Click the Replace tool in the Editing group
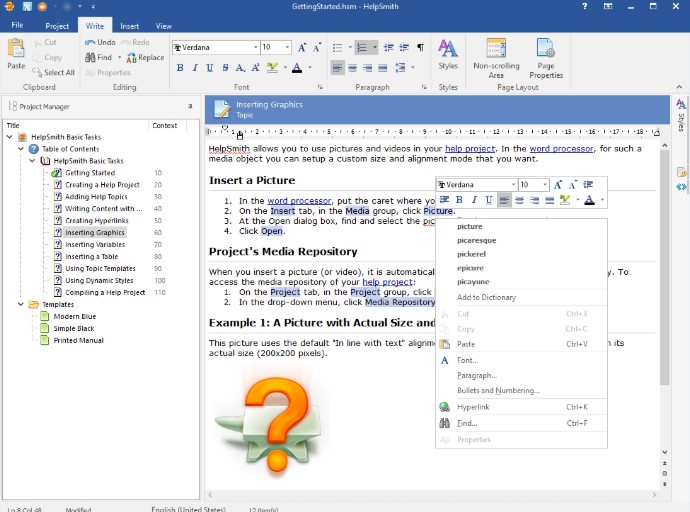 pyautogui.click(x=145, y=58)
